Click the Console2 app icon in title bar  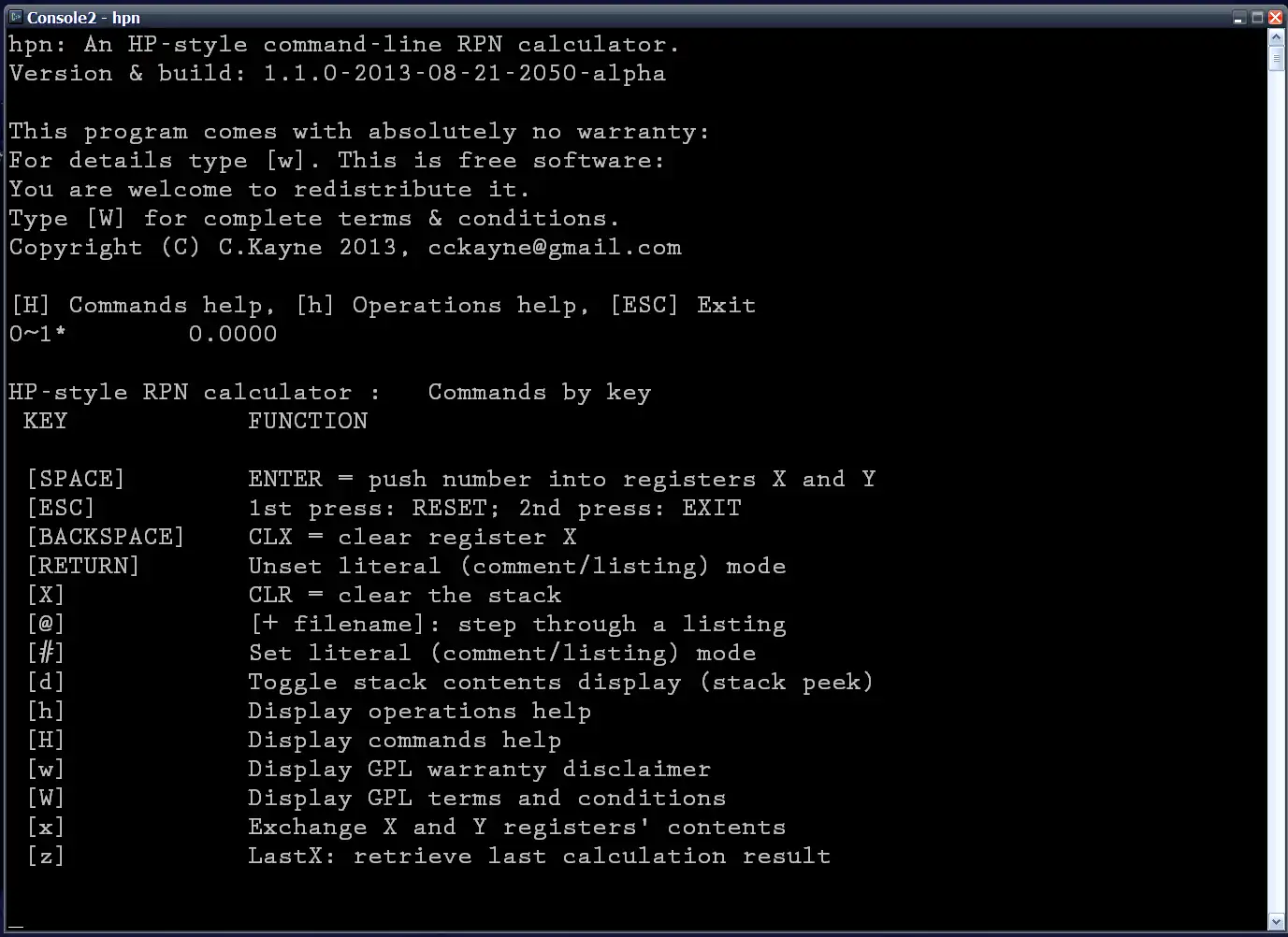coord(15,17)
